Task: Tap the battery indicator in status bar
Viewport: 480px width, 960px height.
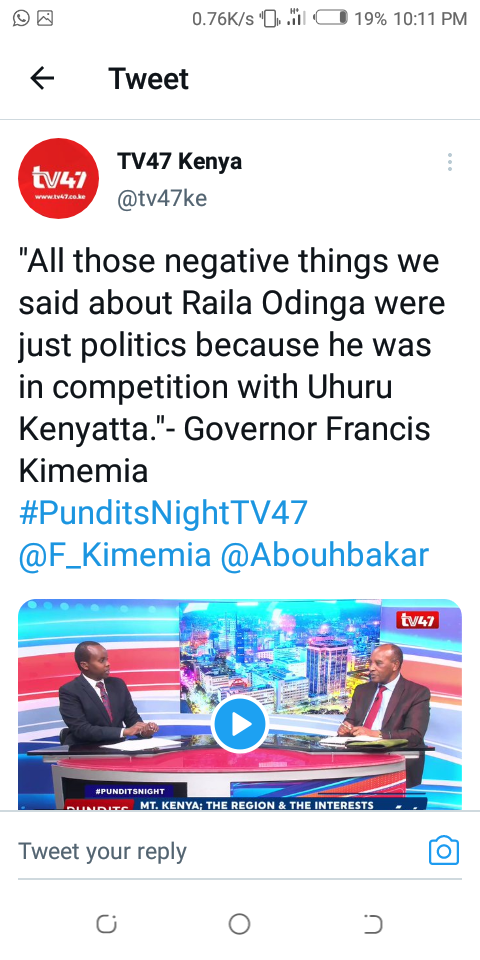Action: point(331,18)
